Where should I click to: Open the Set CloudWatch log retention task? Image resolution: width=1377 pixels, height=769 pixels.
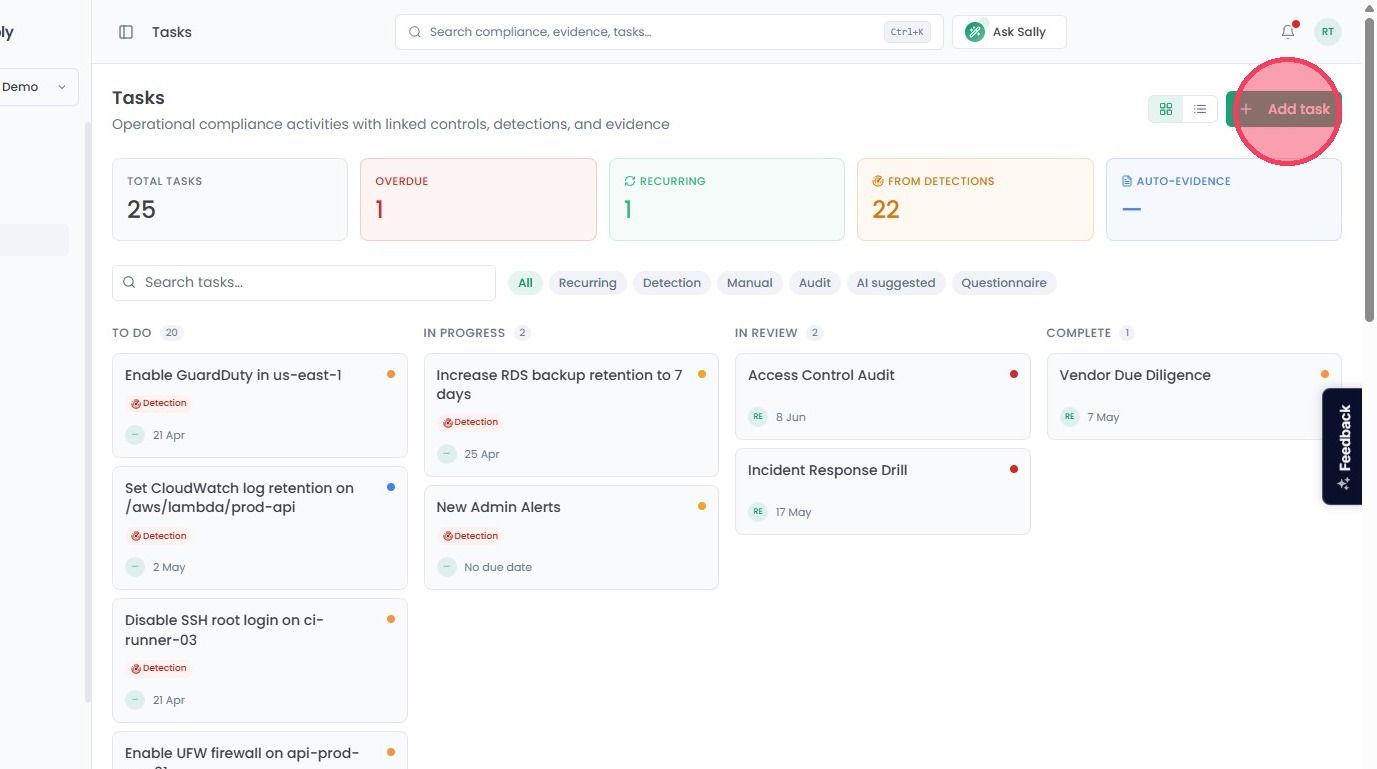click(260, 528)
